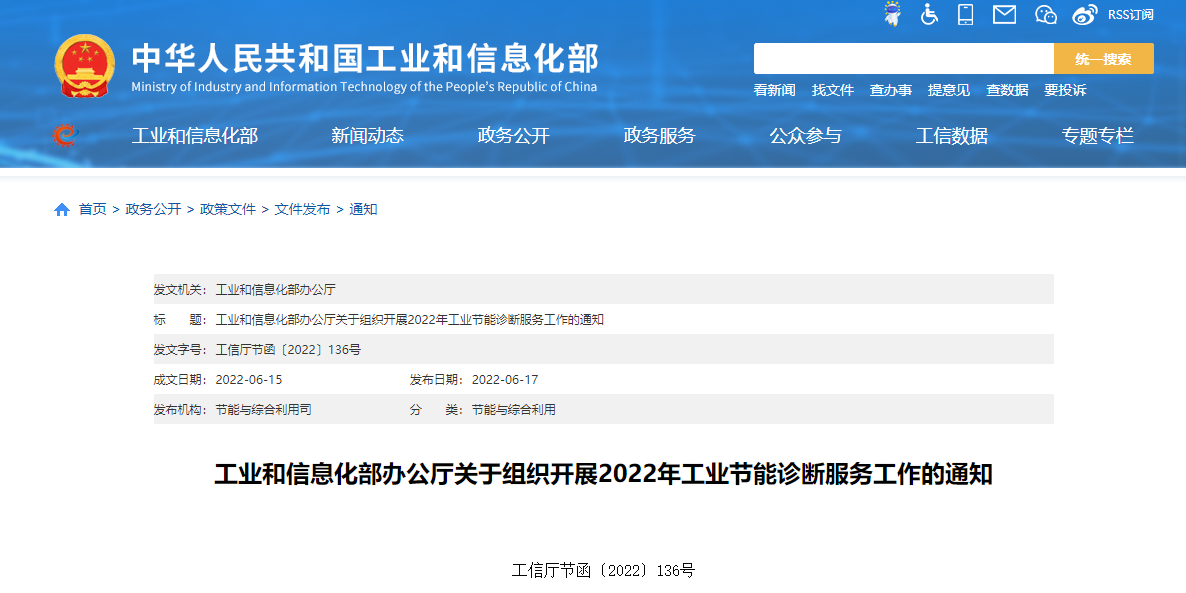This screenshot has width=1186, height=593.
Task: Open the 新闻动态 navigation menu
Action: 367,136
